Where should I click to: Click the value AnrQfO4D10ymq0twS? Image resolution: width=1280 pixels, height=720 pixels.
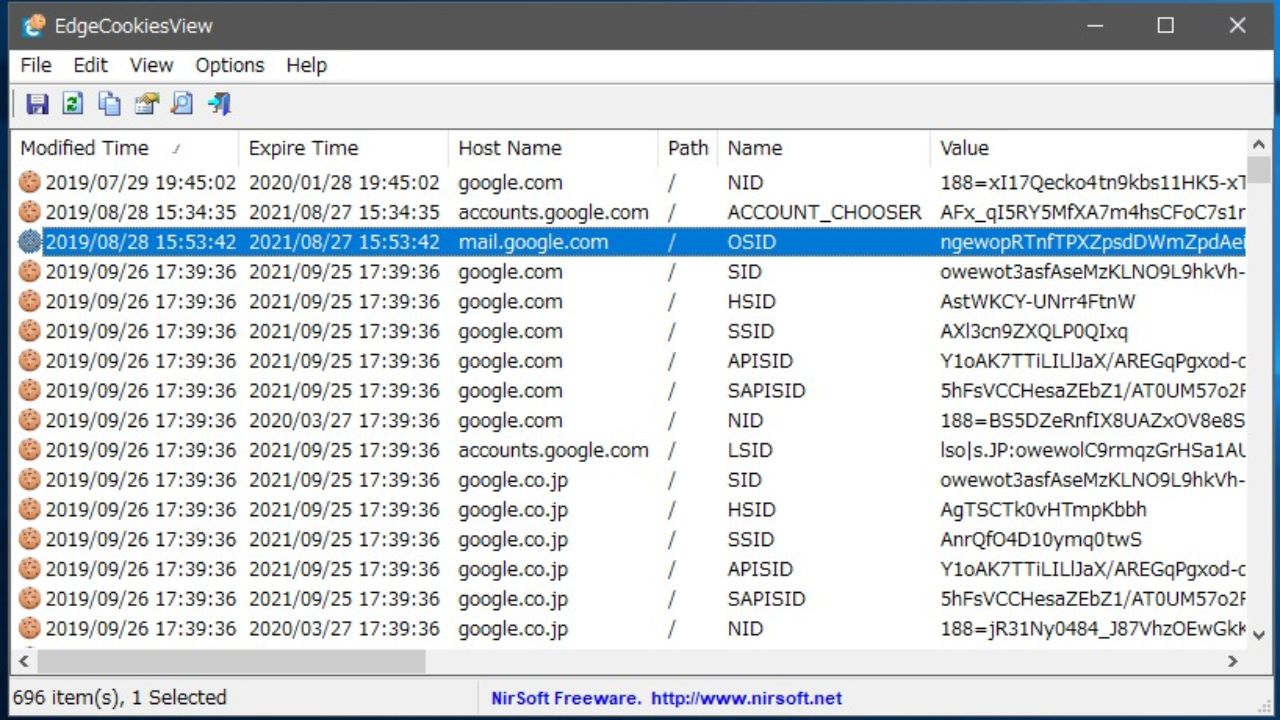[1041, 539]
